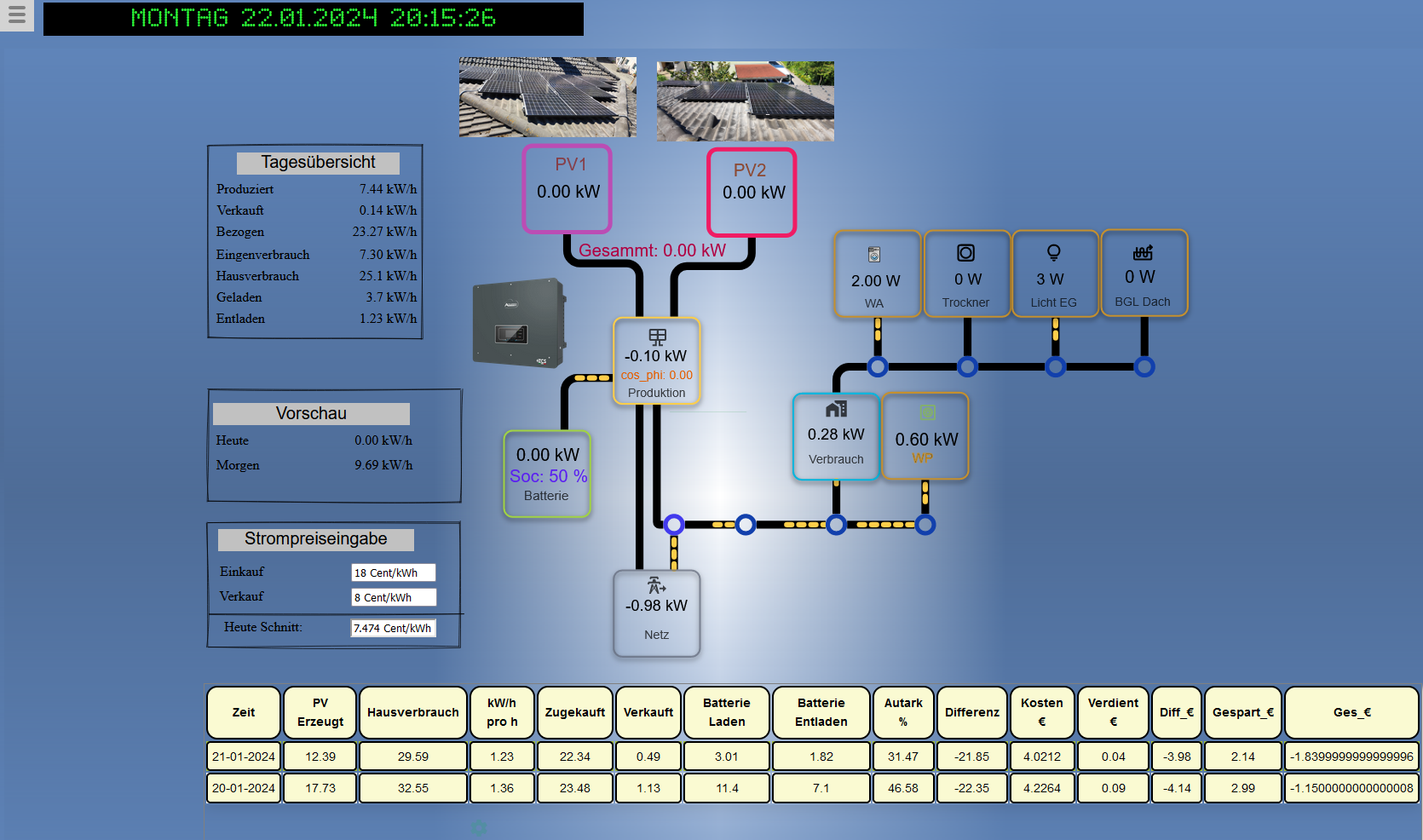The image size is (1423, 840).
Task: Select the Einkauf price input field
Action: click(393, 572)
